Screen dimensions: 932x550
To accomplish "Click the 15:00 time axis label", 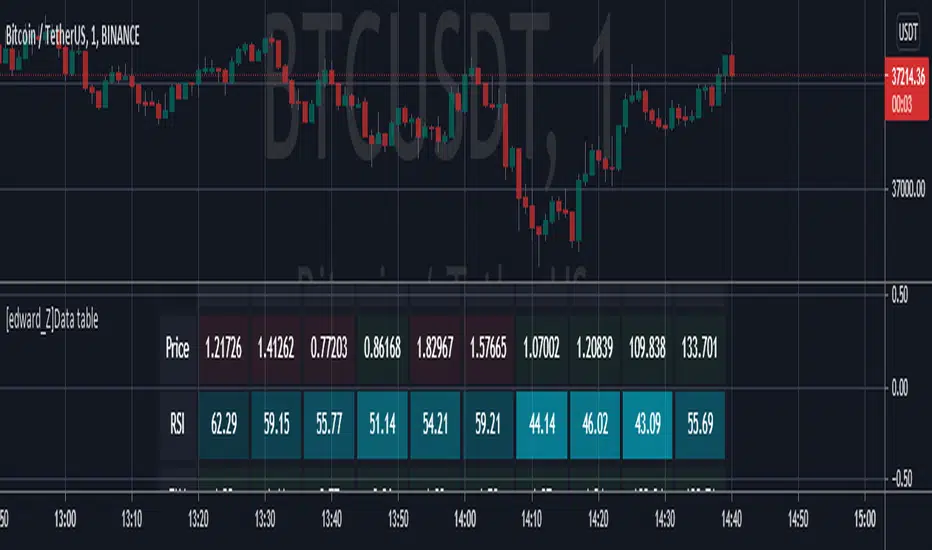I will click(864, 520).
